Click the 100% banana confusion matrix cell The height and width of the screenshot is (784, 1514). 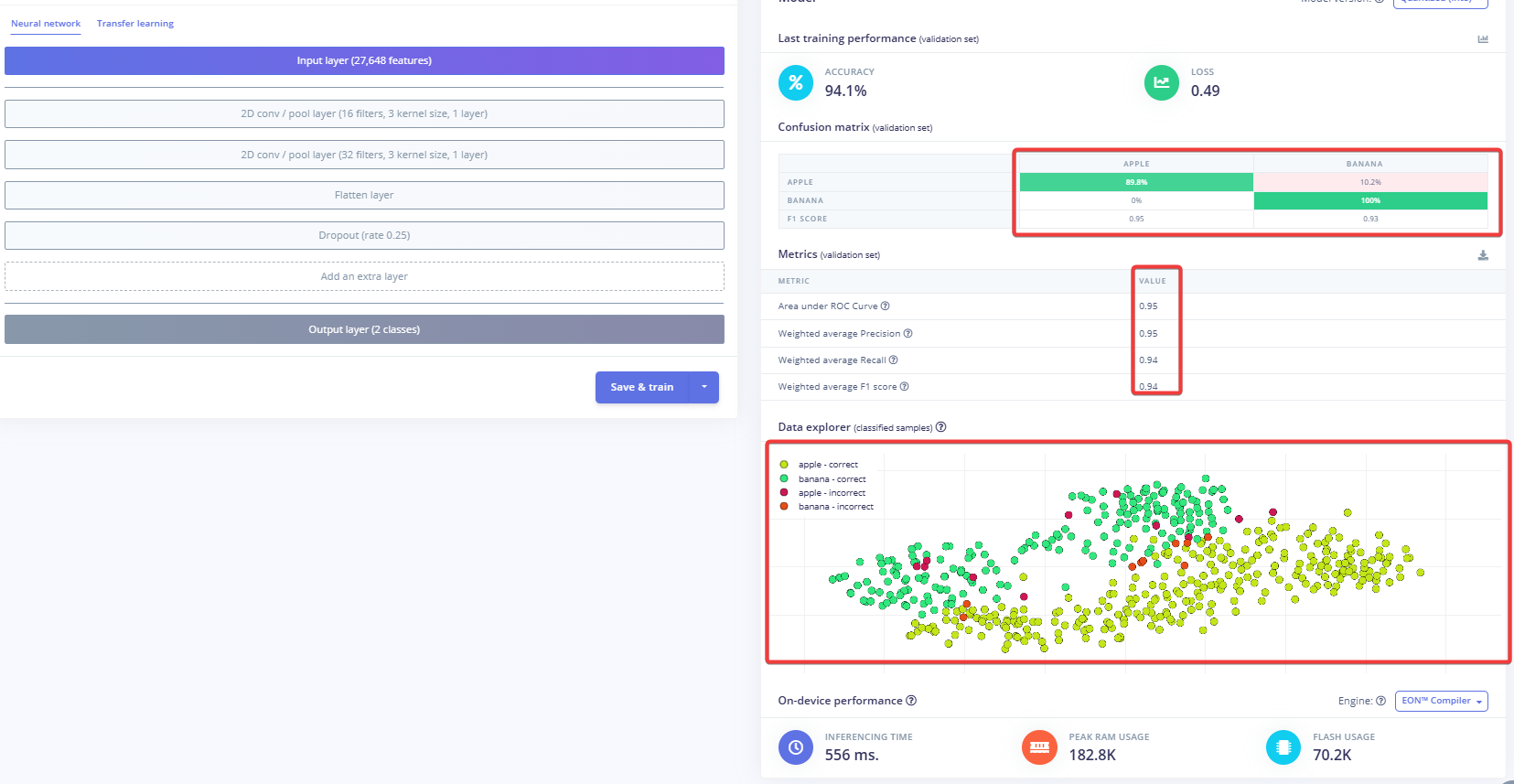tap(1370, 200)
